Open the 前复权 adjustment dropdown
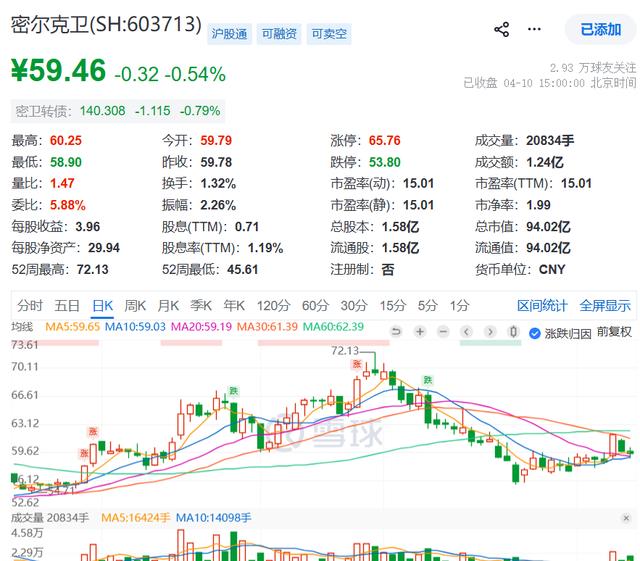The width and height of the screenshot is (640, 561). (x=614, y=332)
